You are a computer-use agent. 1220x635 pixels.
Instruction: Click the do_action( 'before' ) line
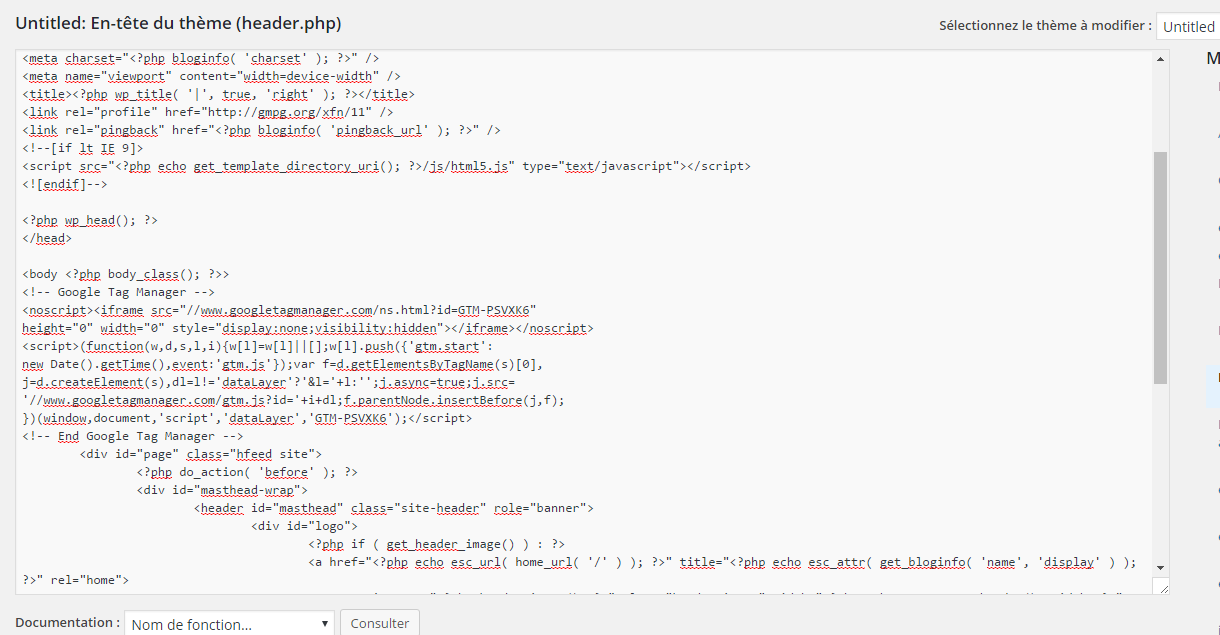(248, 472)
